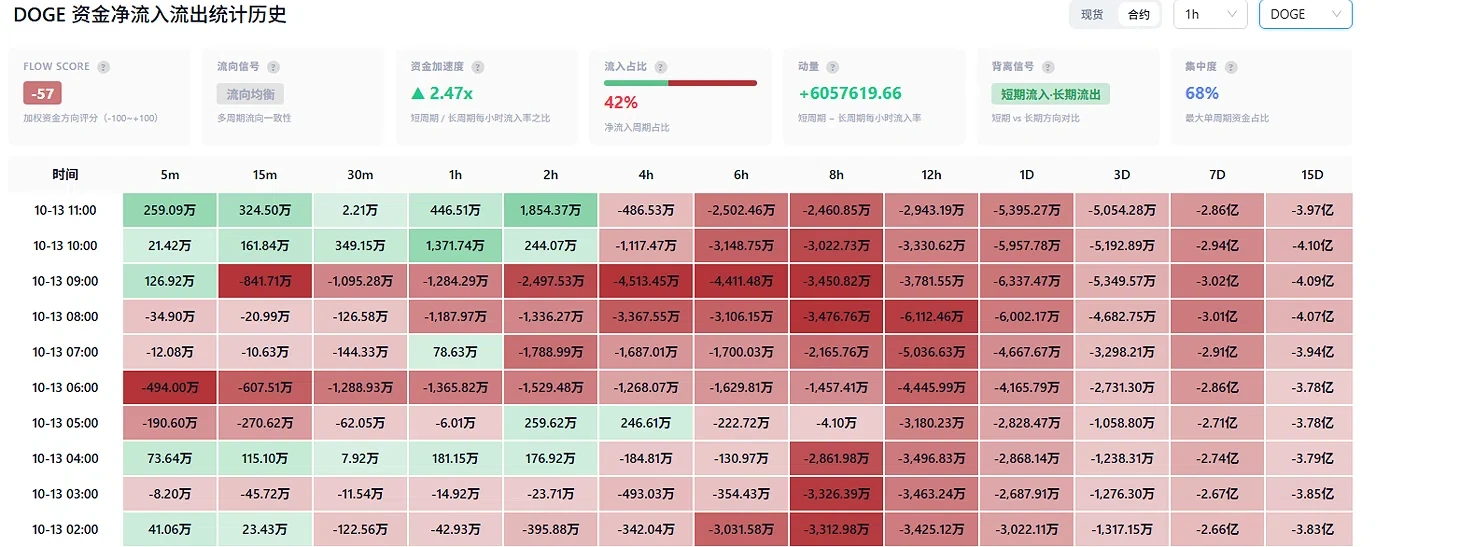
Task: Click the 6h column header
Action: click(741, 175)
